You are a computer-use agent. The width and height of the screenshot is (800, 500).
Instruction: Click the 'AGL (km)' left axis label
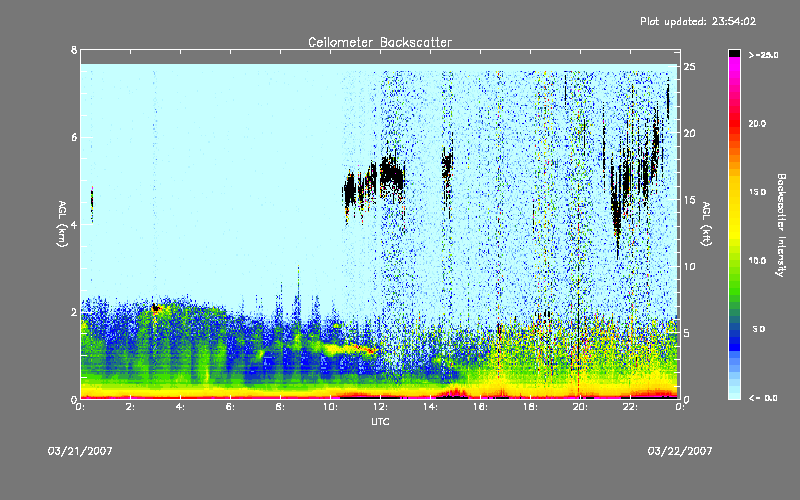pos(62,224)
